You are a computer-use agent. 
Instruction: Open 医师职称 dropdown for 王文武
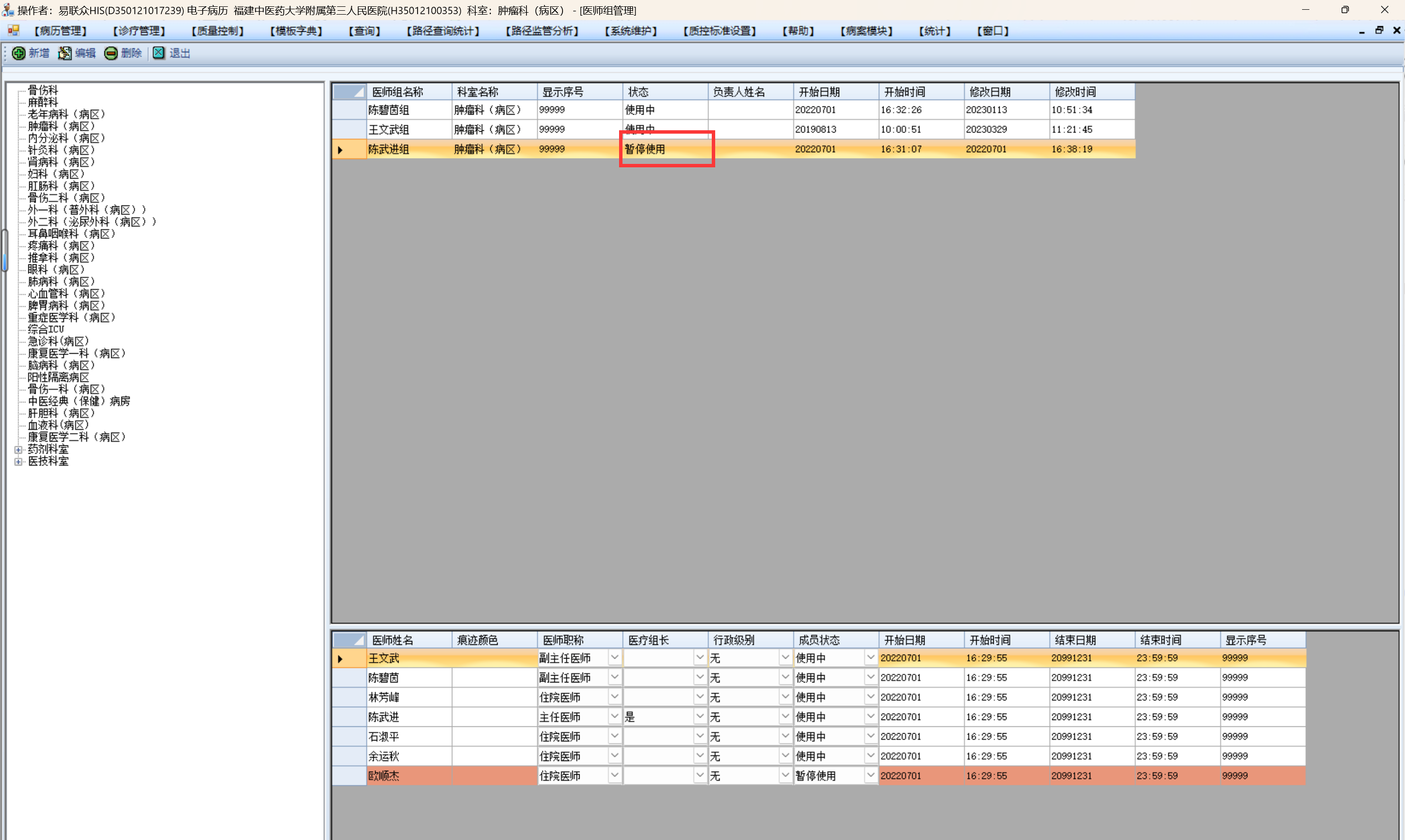click(x=614, y=658)
